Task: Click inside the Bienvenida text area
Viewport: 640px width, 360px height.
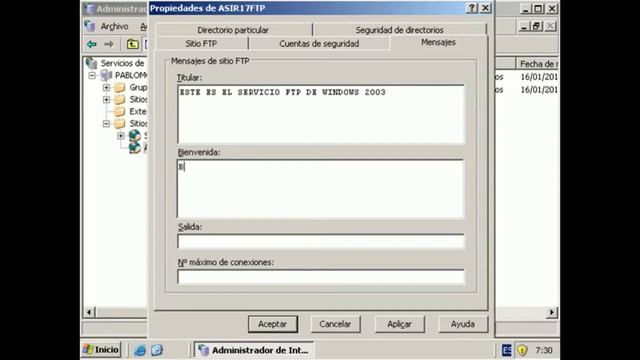Action: click(x=321, y=189)
